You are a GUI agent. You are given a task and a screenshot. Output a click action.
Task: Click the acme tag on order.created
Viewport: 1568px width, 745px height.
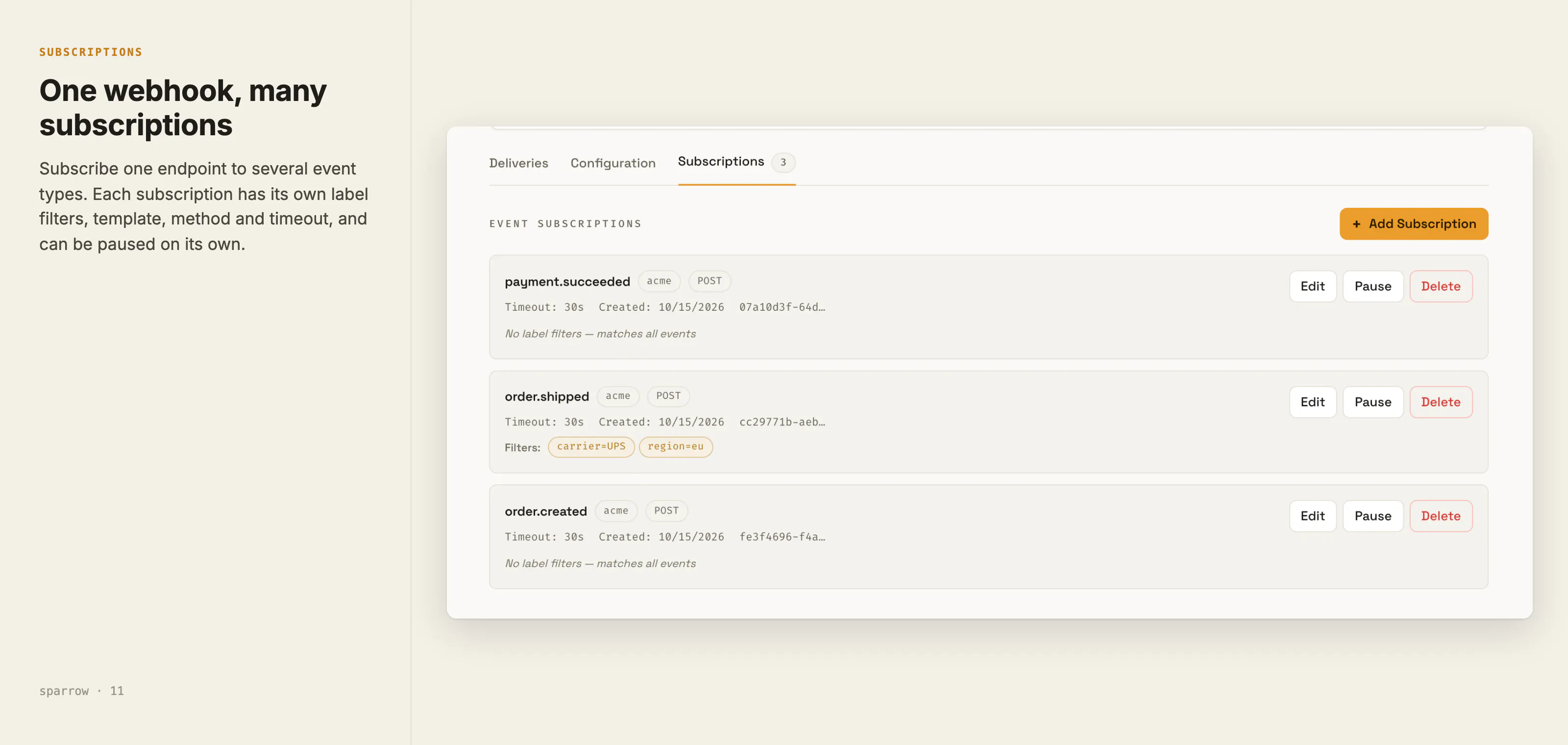coord(615,511)
